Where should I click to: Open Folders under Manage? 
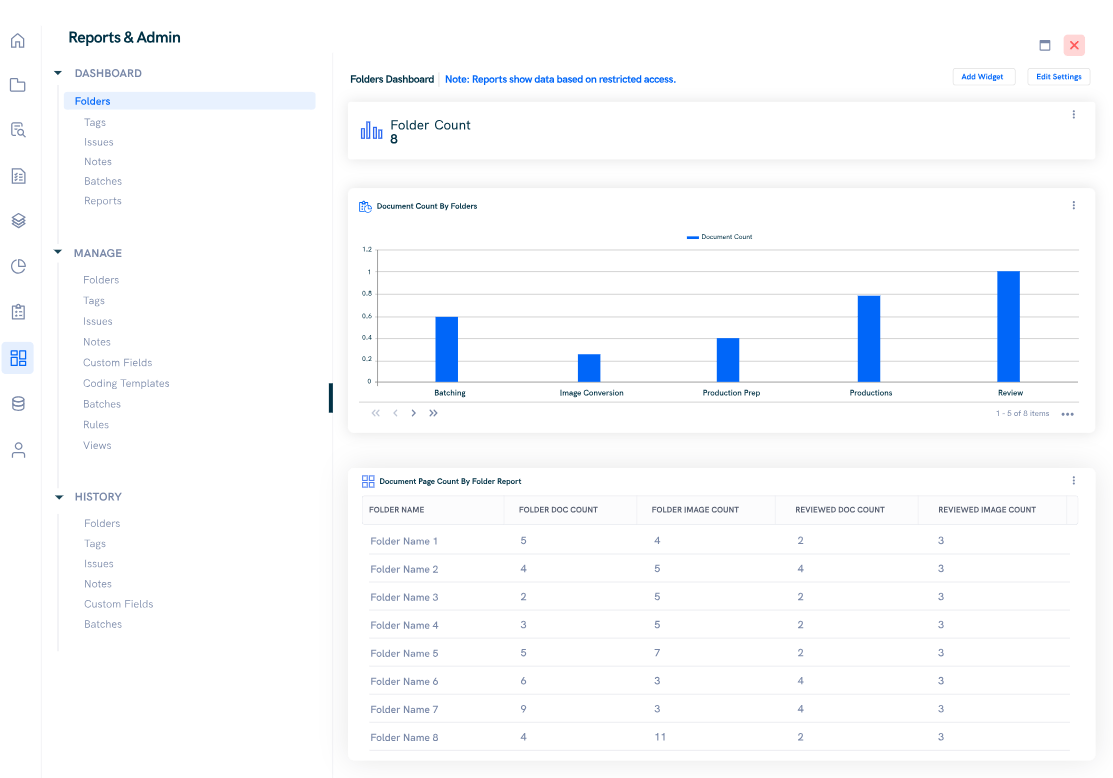click(x=101, y=280)
